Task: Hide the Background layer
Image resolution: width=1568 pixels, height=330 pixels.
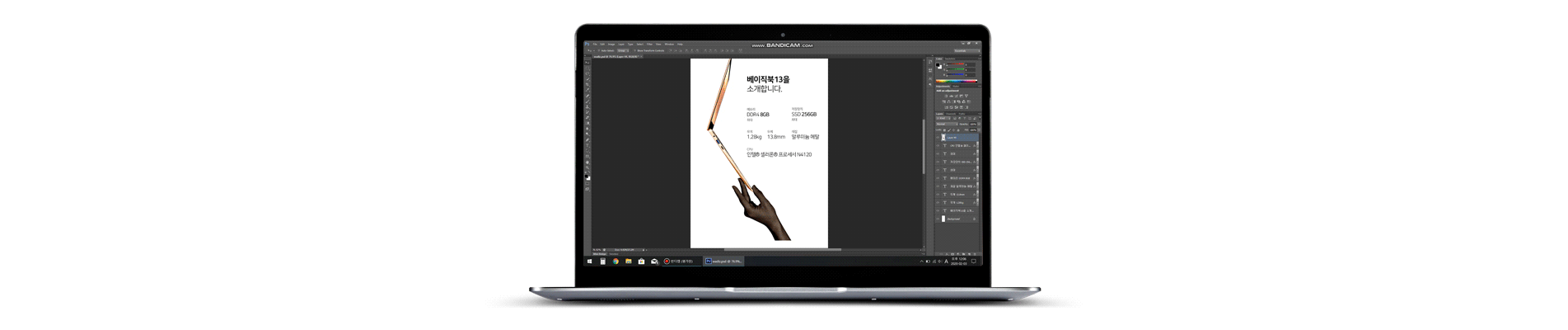Action: [938, 219]
